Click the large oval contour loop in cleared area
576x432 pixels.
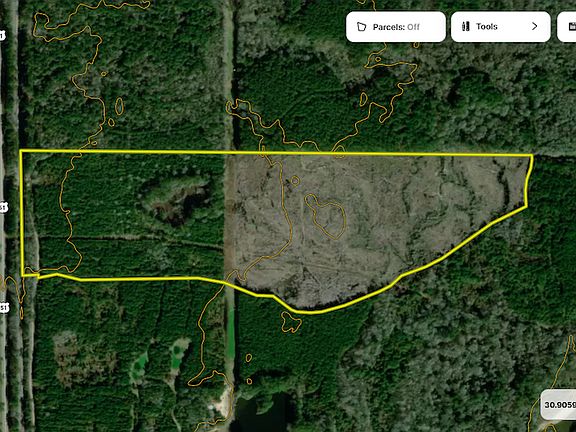click(x=325, y=217)
